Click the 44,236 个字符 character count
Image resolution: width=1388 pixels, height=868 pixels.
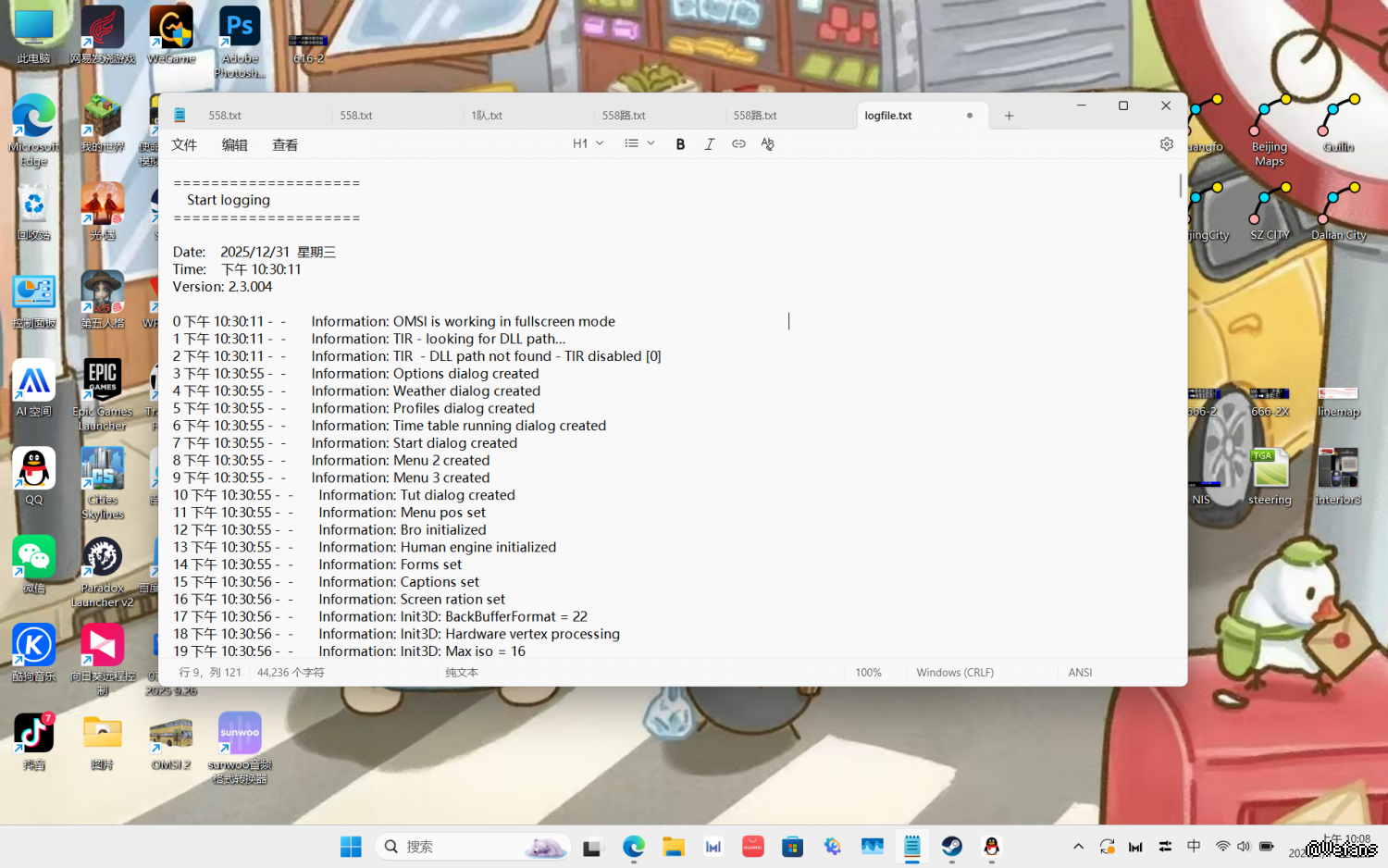pyautogui.click(x=291, y=673)
